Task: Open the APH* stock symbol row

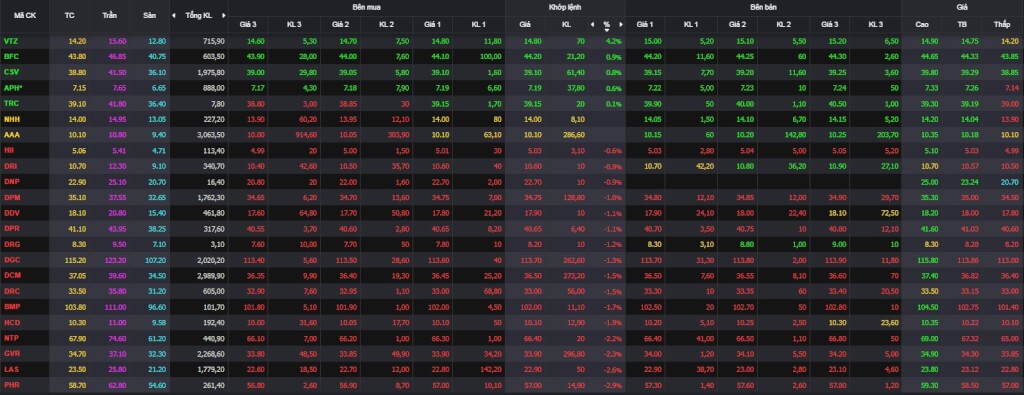Action: (x=13, y=87)
